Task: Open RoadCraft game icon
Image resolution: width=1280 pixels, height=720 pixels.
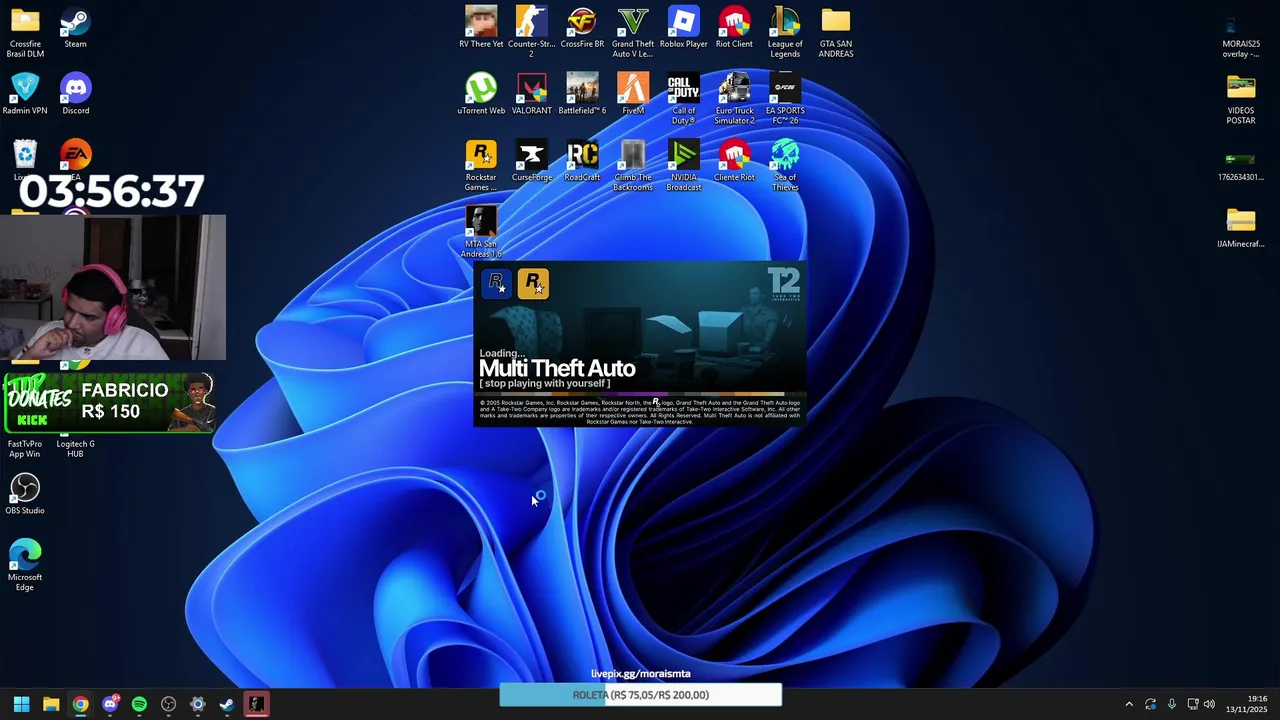Action: 582,161
